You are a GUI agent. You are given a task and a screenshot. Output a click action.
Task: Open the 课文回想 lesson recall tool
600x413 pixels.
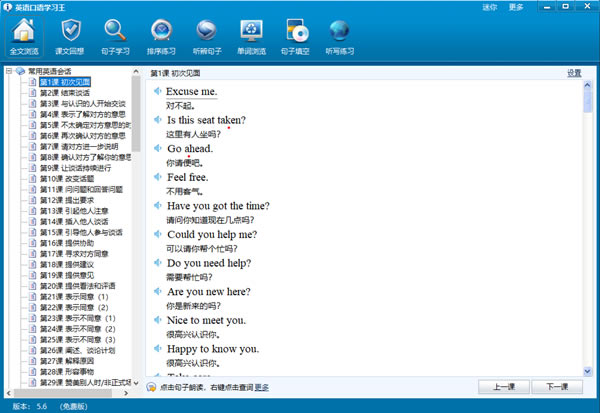(x=70, y=35)
